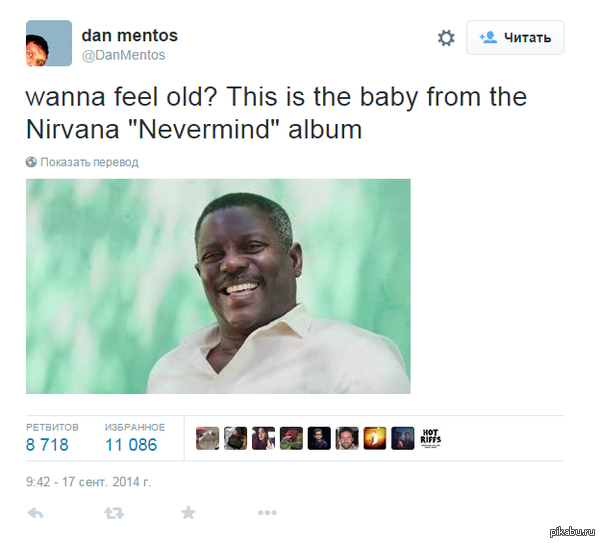This screenshot has width=600, height=543.
Task: Open the HOT RIFFS avatar
Action: tap(431, 438)
